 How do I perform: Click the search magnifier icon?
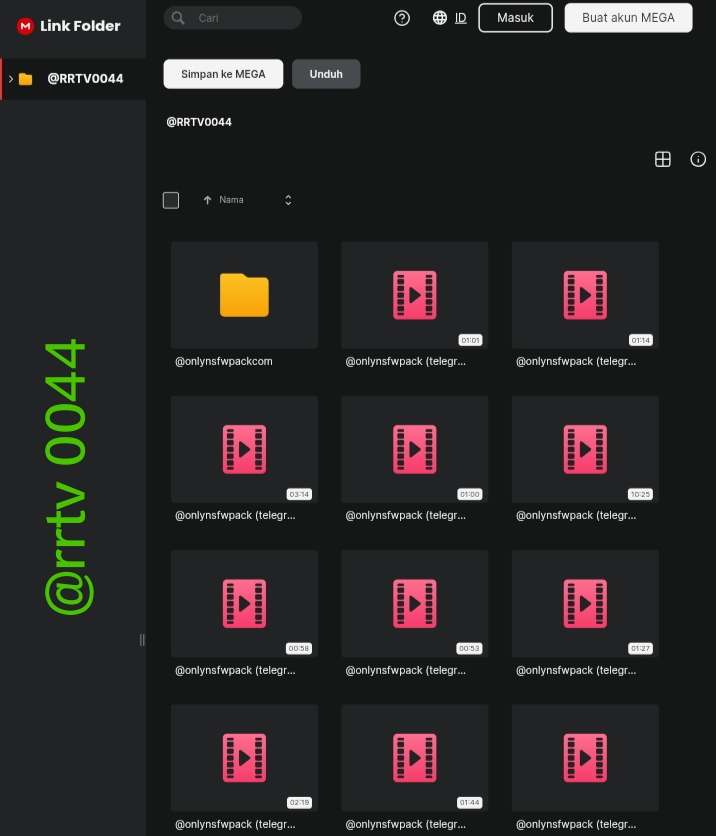pos(178,18)
